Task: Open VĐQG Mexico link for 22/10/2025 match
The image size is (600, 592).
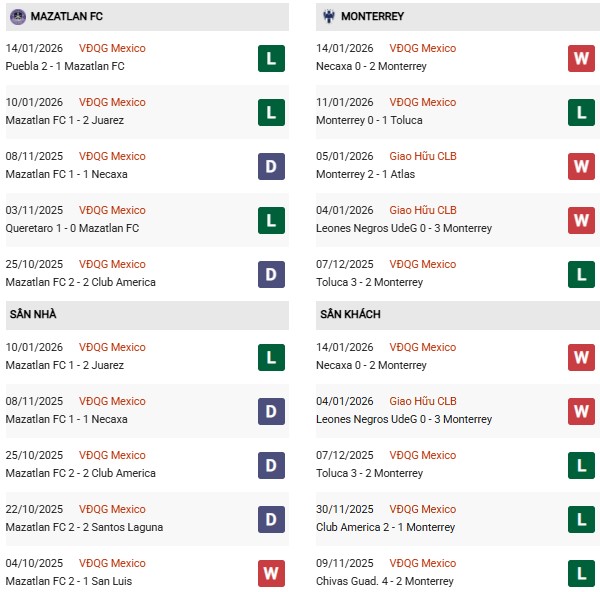Action: (x=112, y=509)
